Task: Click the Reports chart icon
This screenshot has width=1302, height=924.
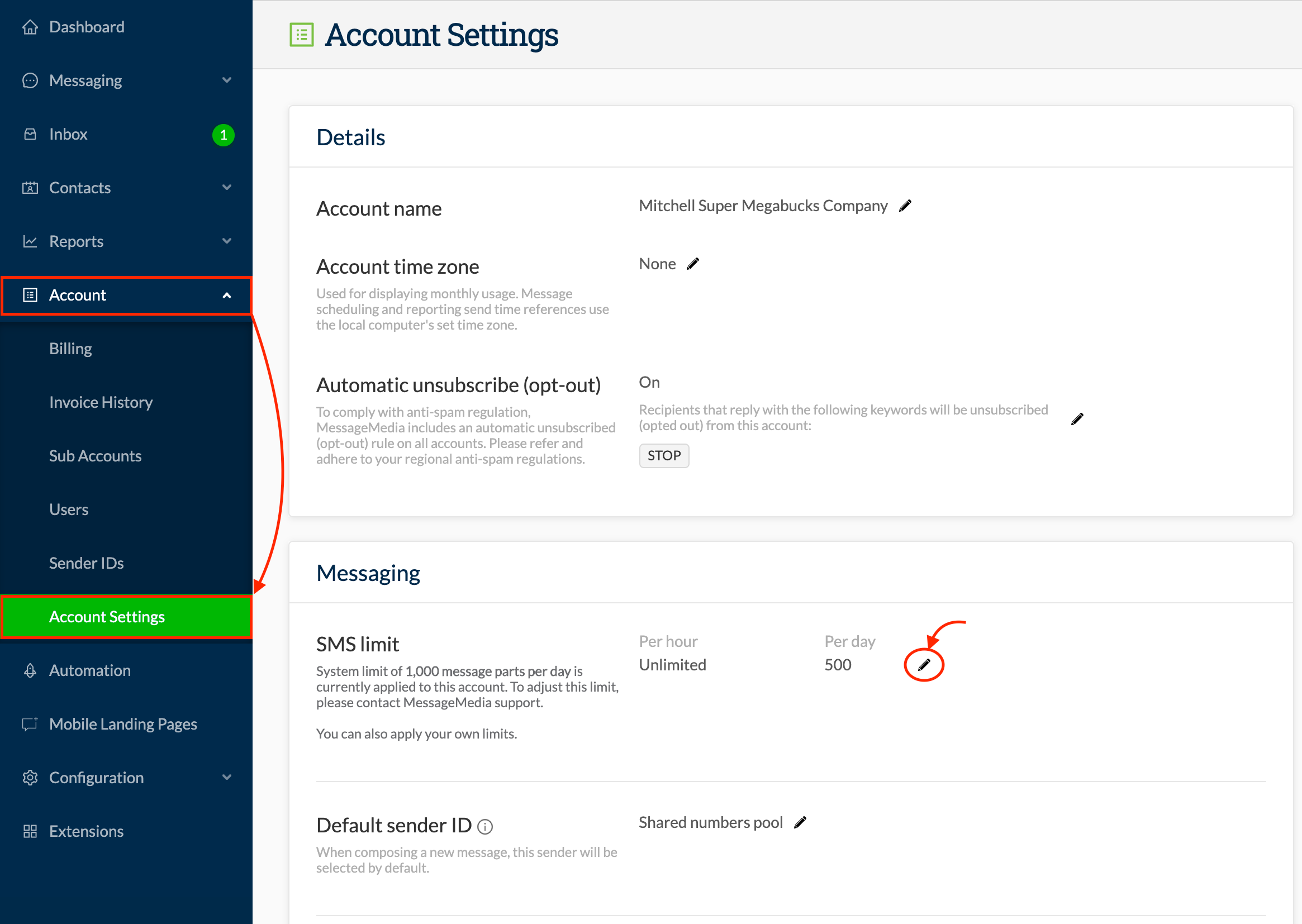Action: 30,241
